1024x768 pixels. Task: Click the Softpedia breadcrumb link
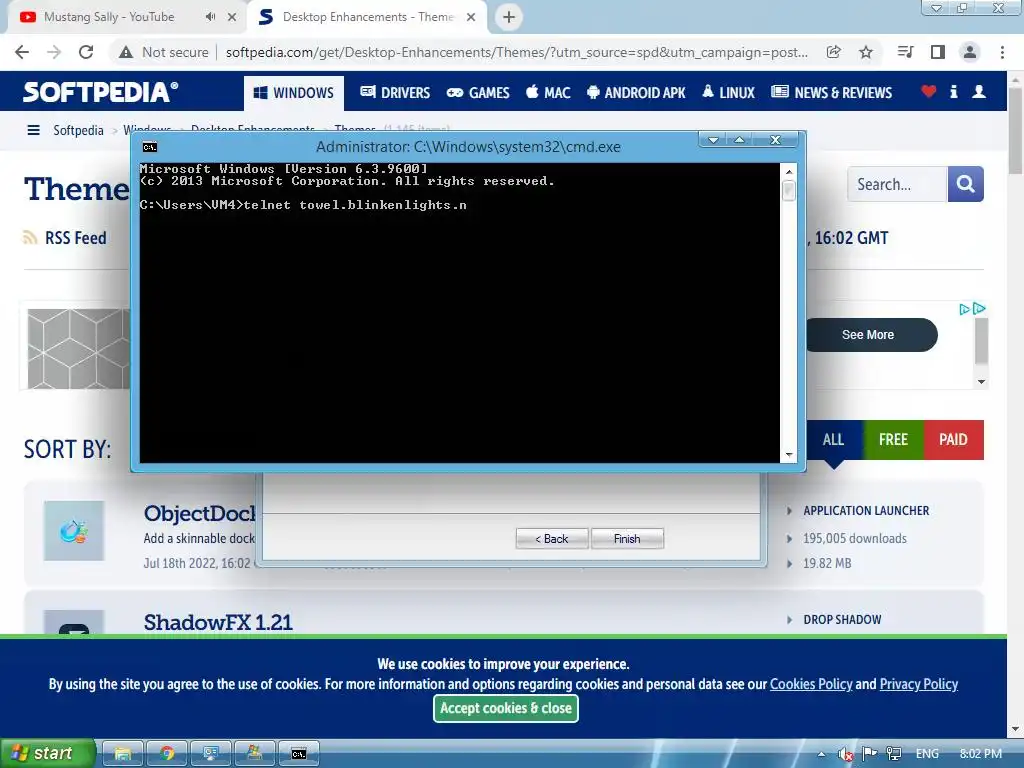tap(78, 130)
